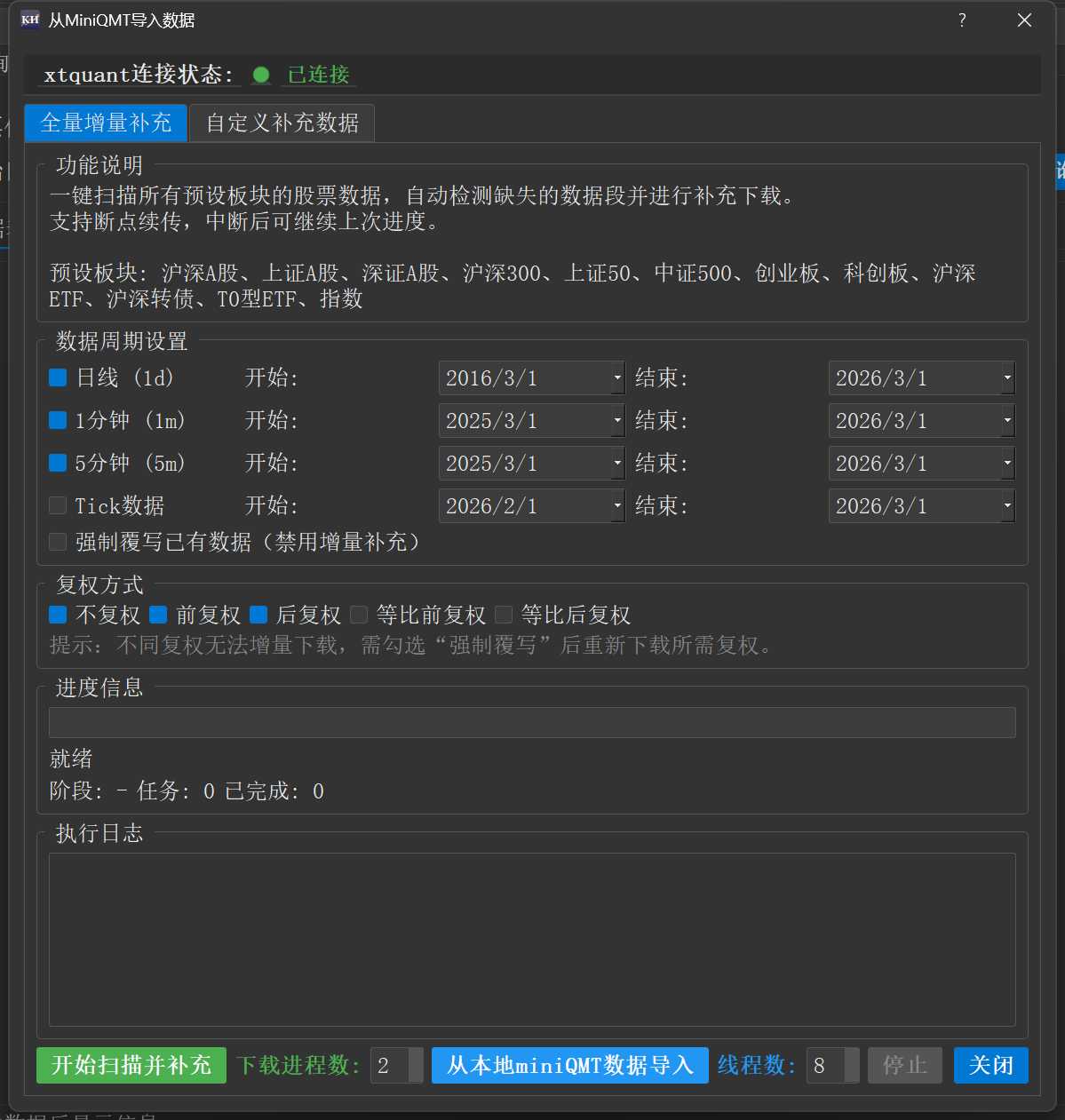Toggle the 等比前复权 checkbox
The width and height of the screenshot is (1065, 1120).
coord(360,615)
